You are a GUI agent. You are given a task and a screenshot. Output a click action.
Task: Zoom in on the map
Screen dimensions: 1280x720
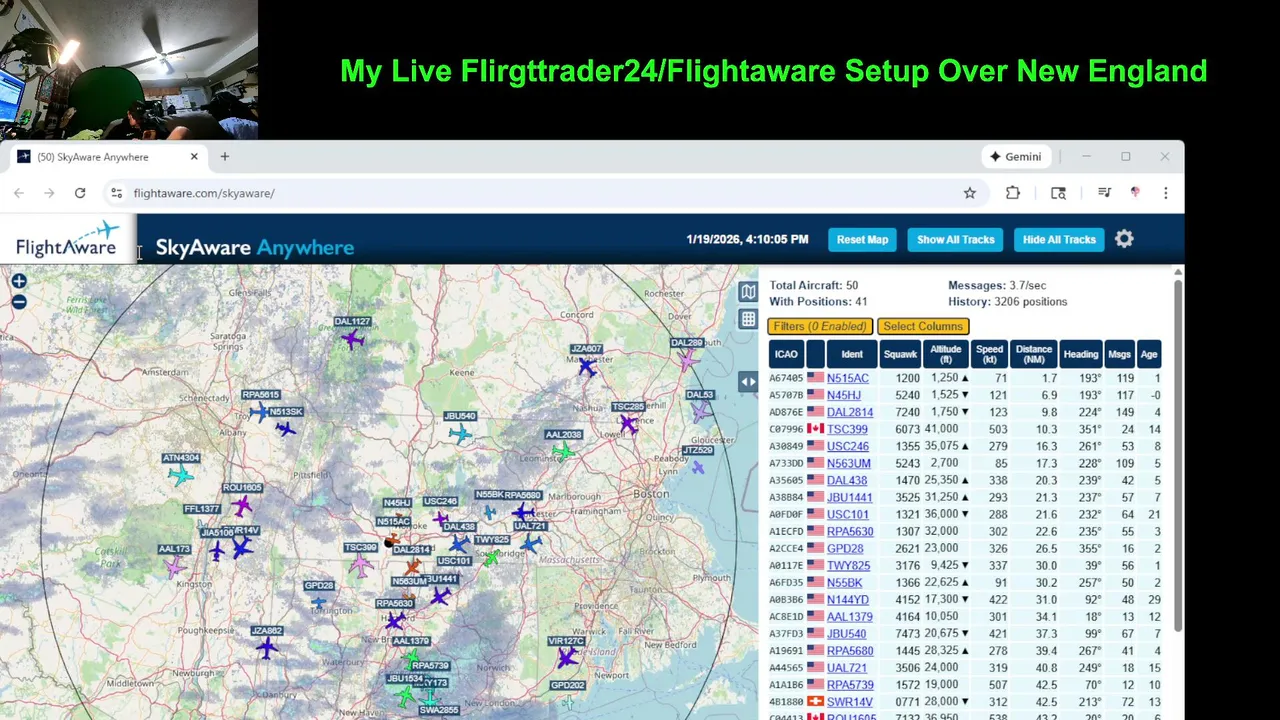[x=19, y=283]
